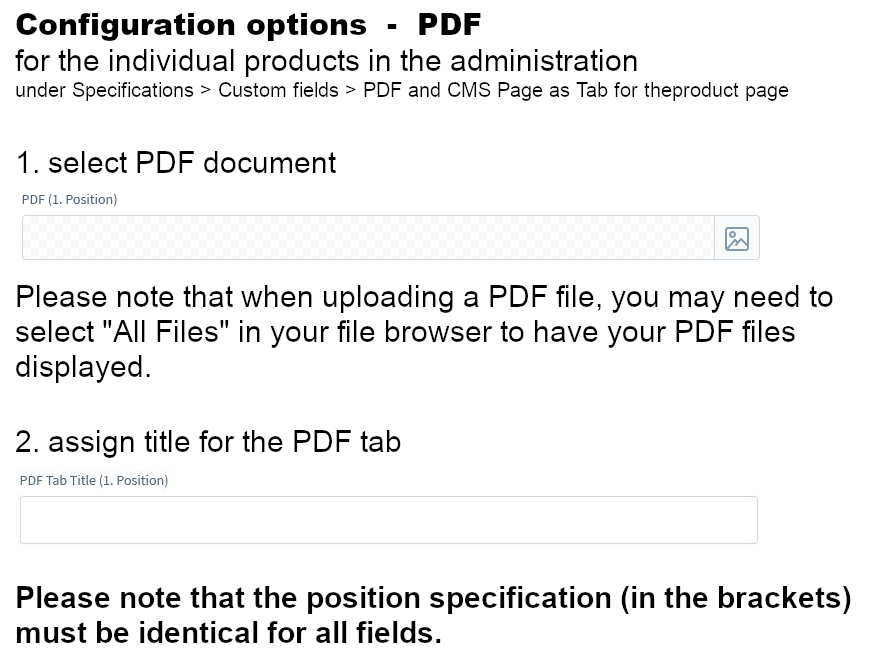Click '(in the brackets)' in bold note
The height and width of the screenshot is (658, 879).
(x=736, y=598)
